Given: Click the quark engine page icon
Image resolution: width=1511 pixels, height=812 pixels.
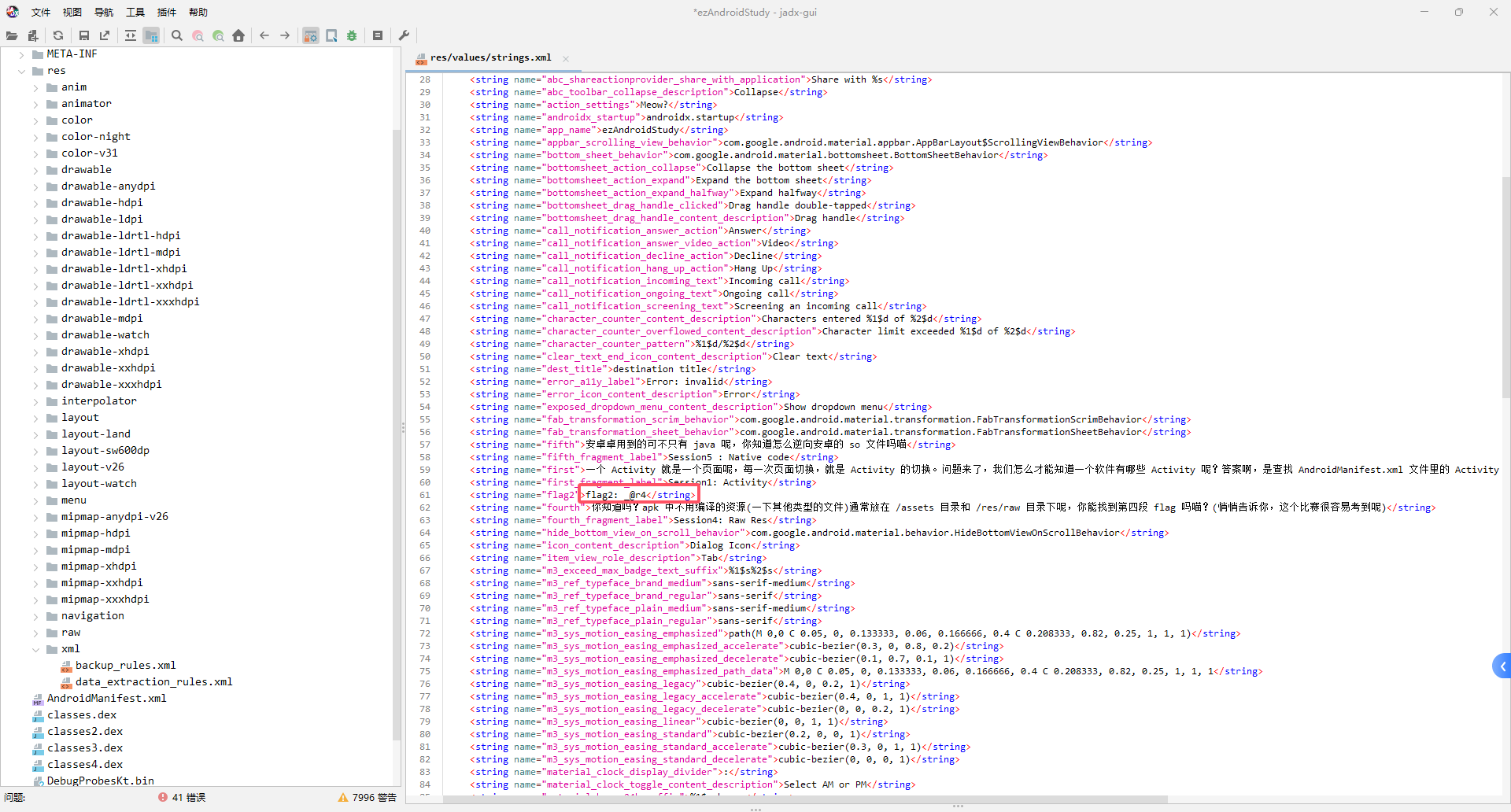Looking at the screenshot, I should point(331,35).
